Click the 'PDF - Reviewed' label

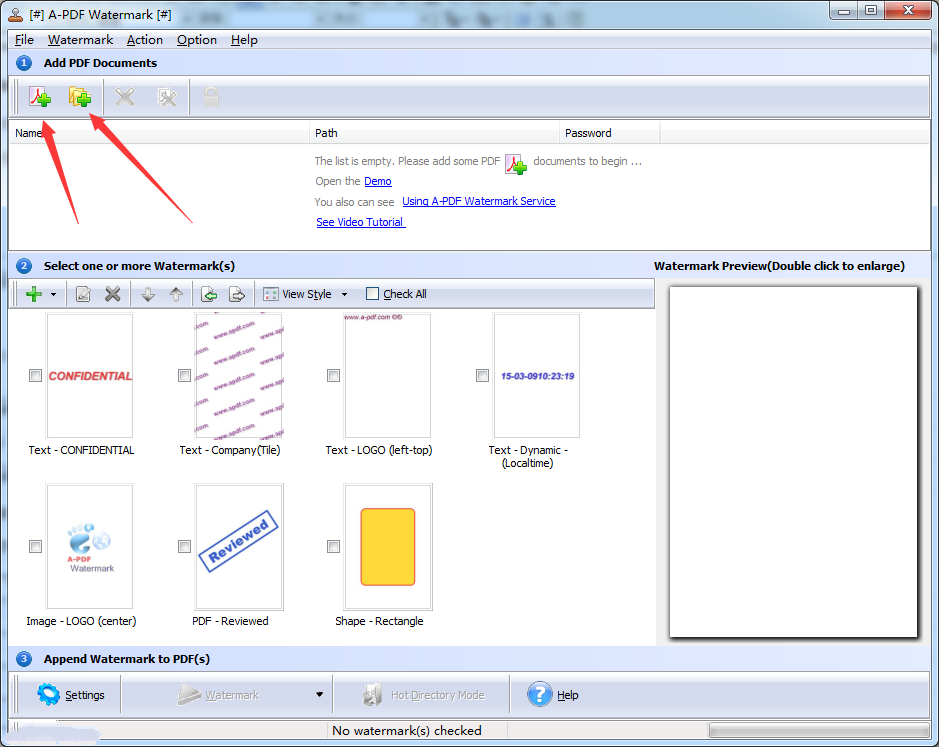point(230,621)
